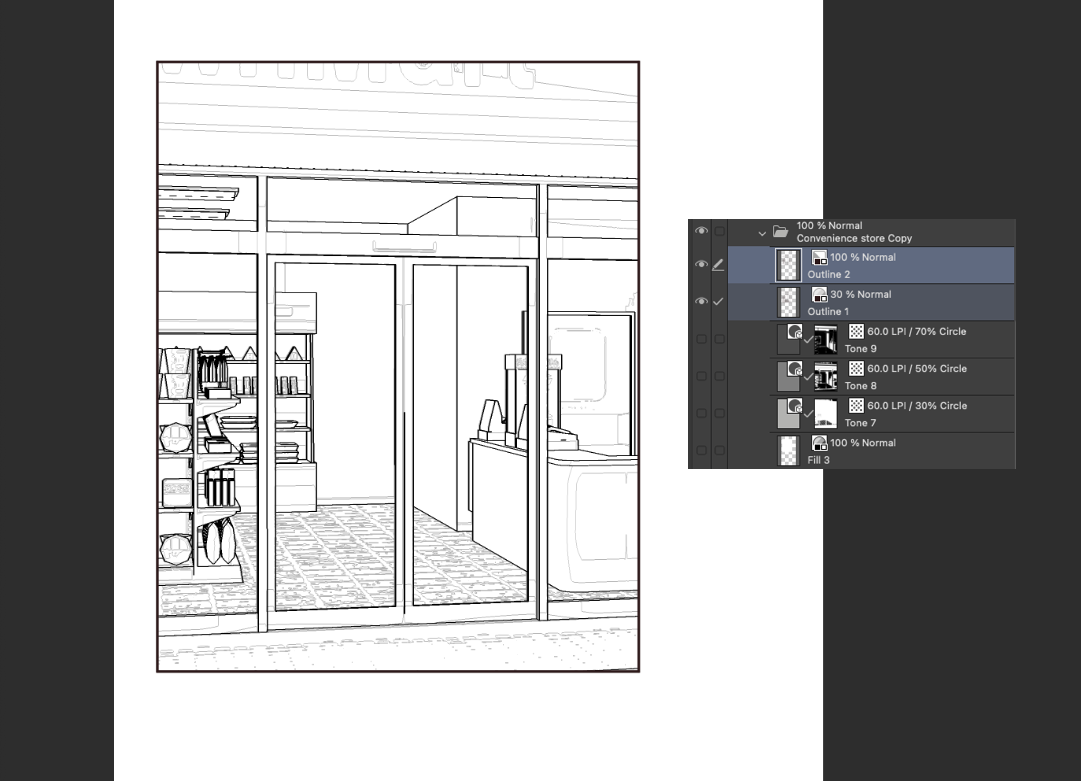
Task: Show the Fill 3 layer
Action: click(x=701, y=451)
